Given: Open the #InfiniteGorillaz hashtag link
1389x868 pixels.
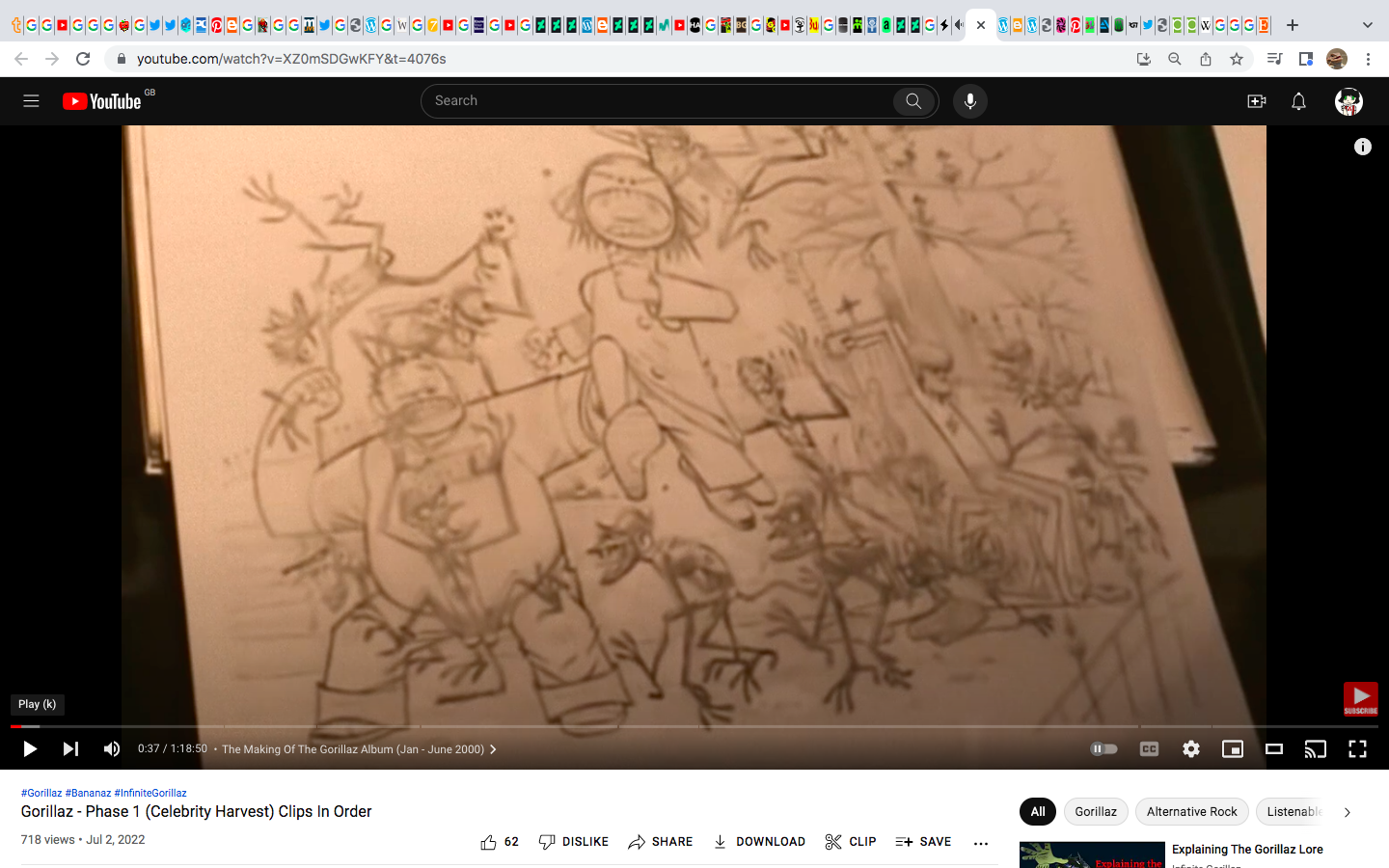Looking at the screenshot, I should 150,793.
